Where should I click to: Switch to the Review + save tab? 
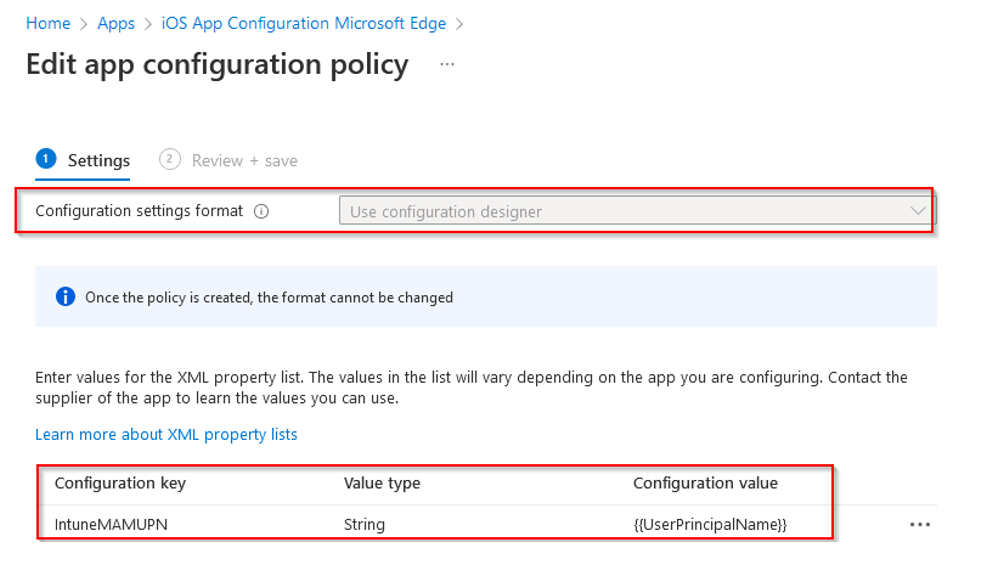[x=244, y=160]
